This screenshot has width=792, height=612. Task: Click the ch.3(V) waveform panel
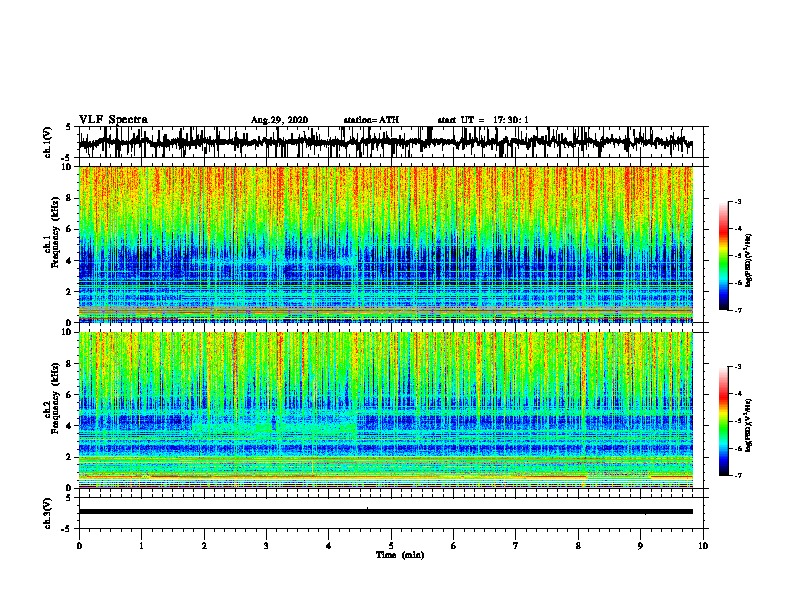pos(391,513)
